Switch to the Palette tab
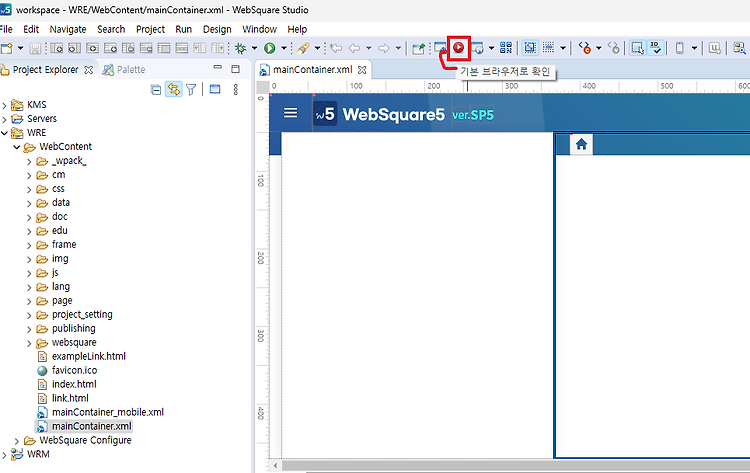 (x=124, y=70)
